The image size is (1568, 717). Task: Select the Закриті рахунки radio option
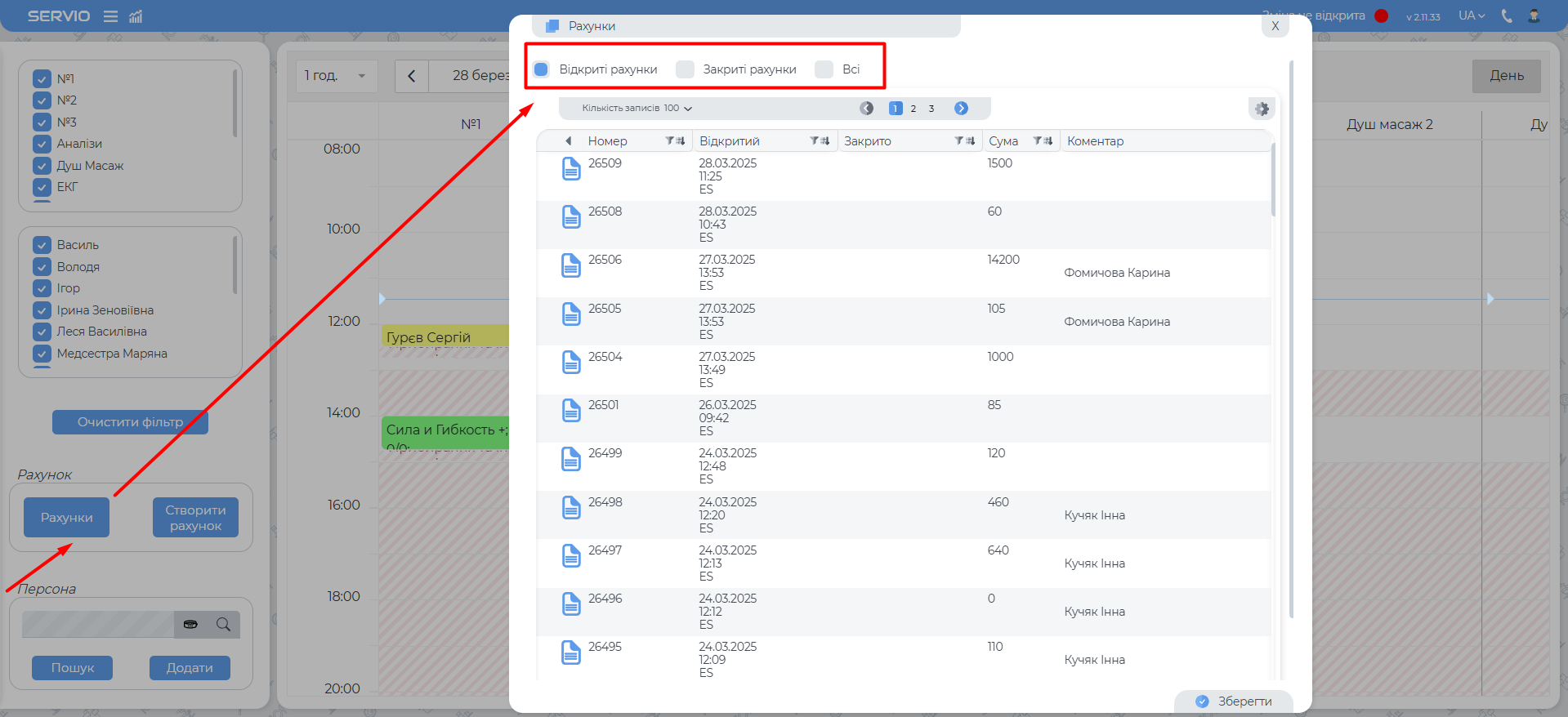[x=685, y=69]
